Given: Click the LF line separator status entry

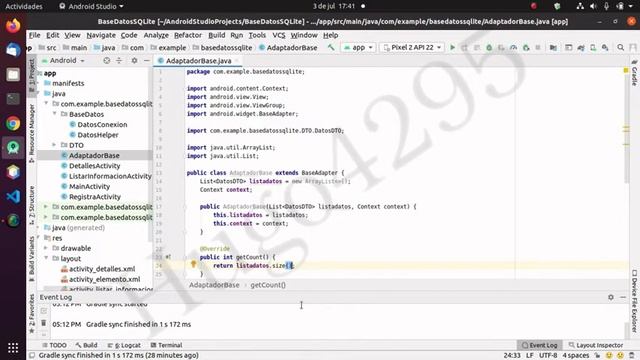Looking at the screenshot, I should tap(530, 355).
